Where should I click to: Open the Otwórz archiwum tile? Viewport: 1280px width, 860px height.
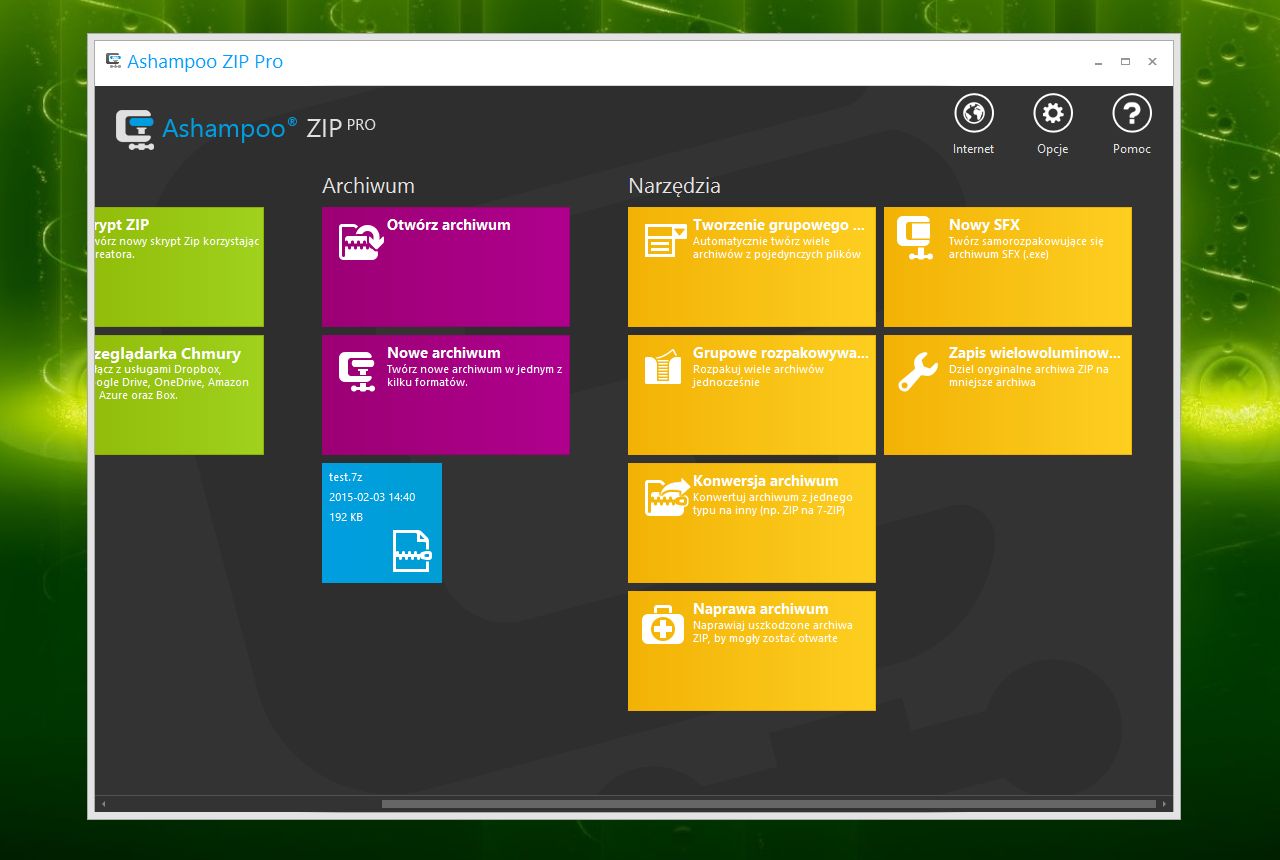coord(446,267)
